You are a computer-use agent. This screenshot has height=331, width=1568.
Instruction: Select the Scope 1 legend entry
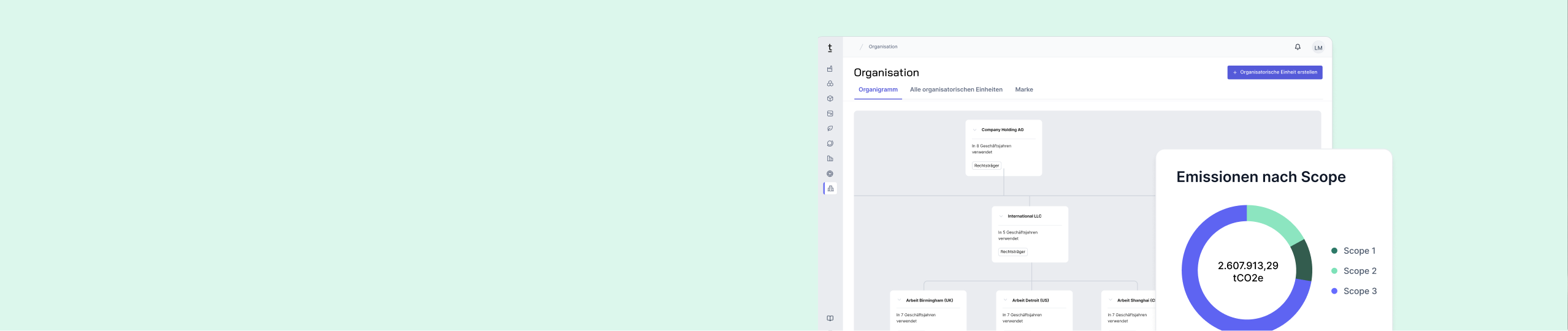click(x=1353, y=251)
